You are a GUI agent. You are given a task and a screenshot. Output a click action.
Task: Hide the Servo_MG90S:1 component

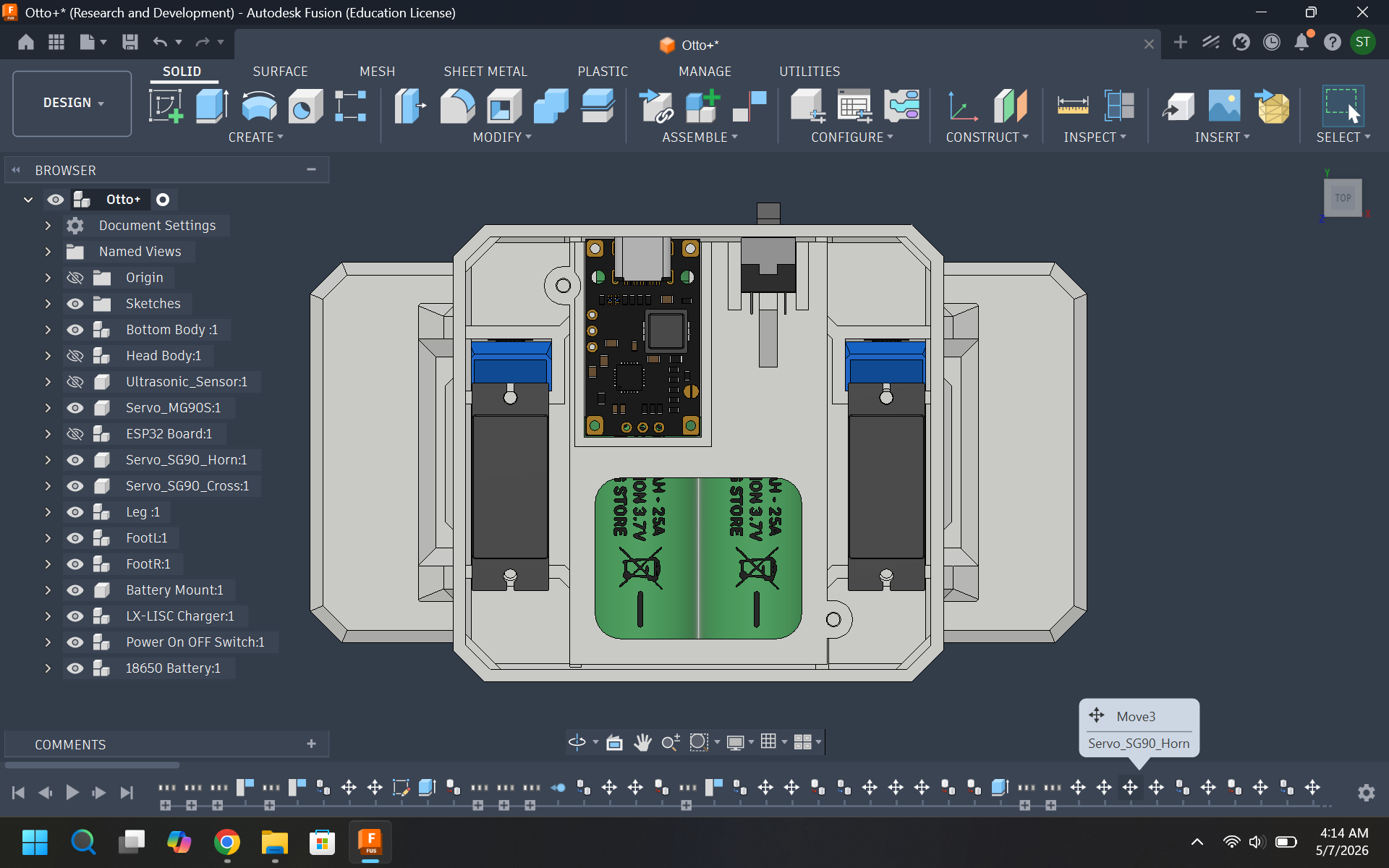tap(75, 408)
